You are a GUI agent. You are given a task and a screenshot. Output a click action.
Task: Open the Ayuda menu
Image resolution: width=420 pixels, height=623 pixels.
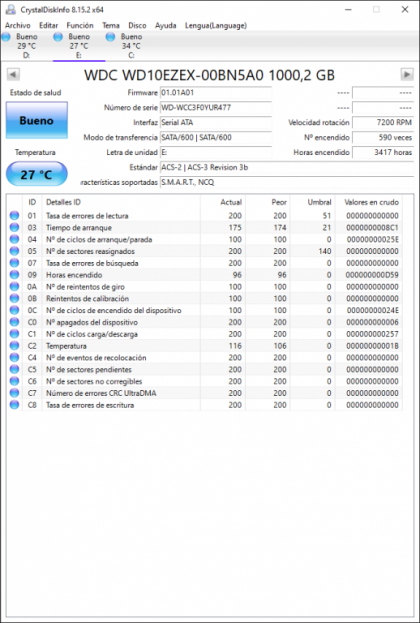click(166, 25)
